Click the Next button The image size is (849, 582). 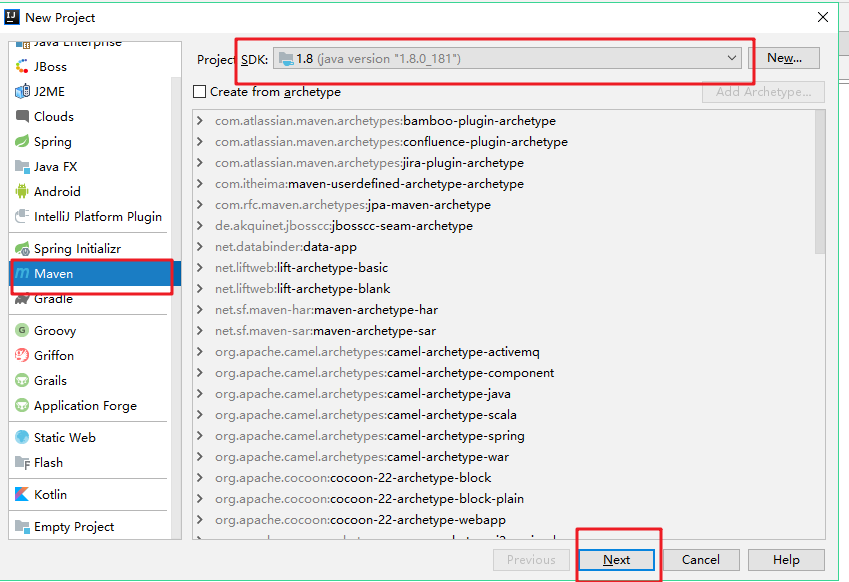[616, 560]
